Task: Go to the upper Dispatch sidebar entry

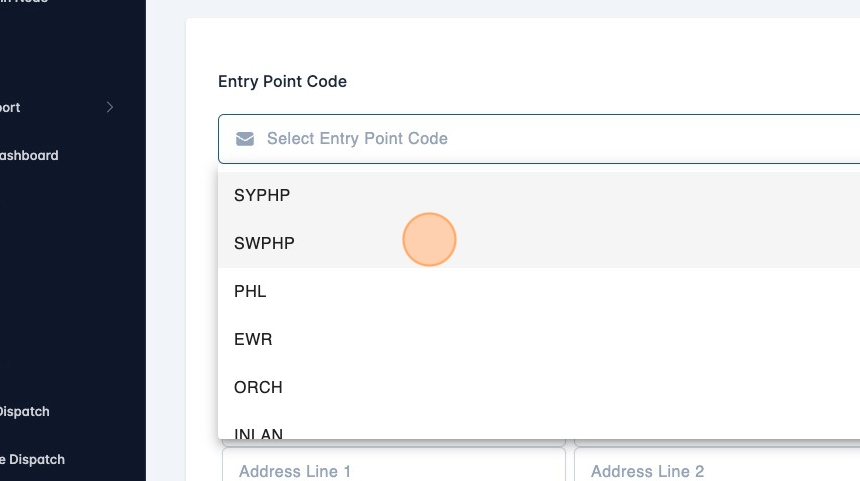Action: [23, 411]
